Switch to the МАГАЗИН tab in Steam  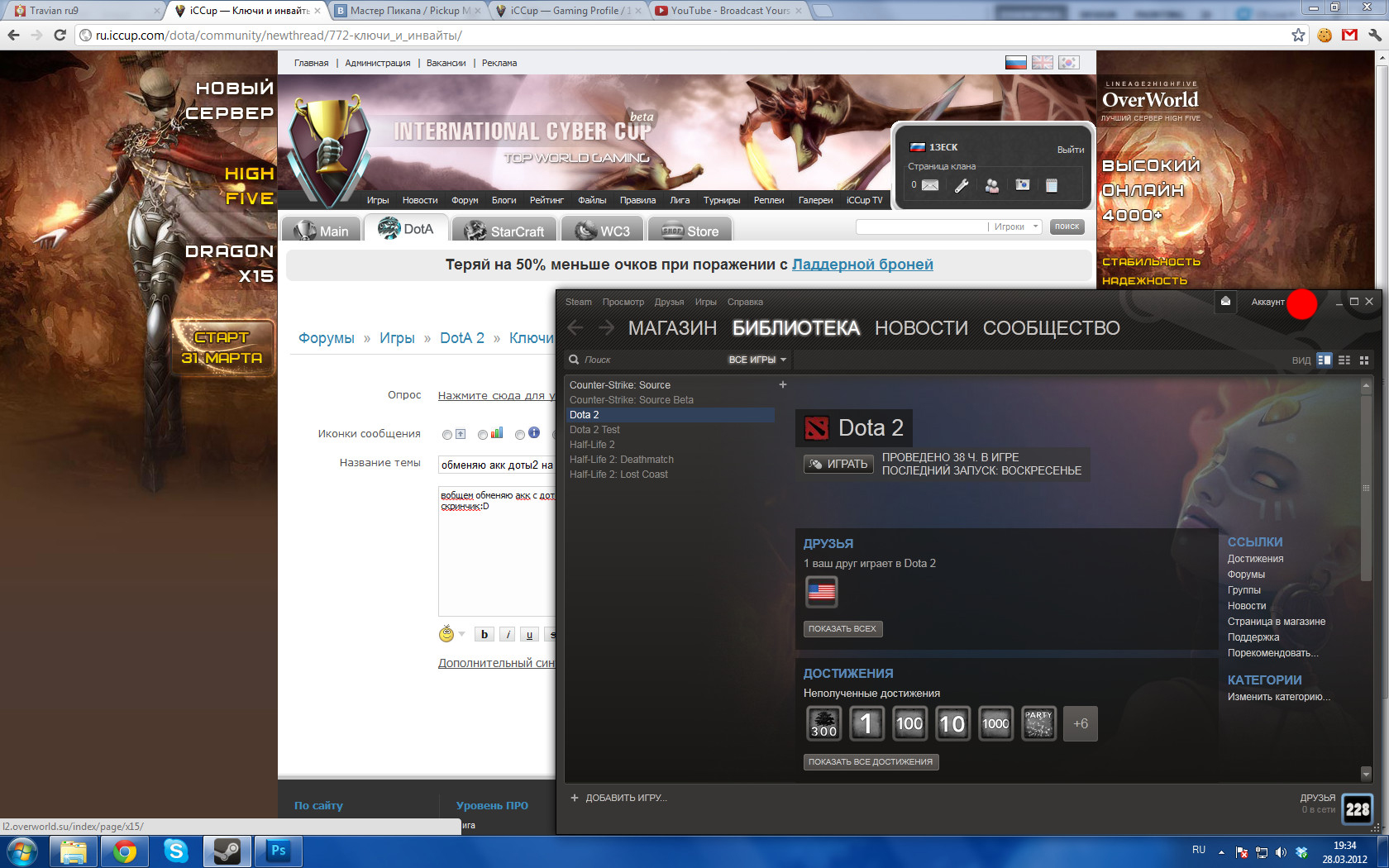click(672, 328)
